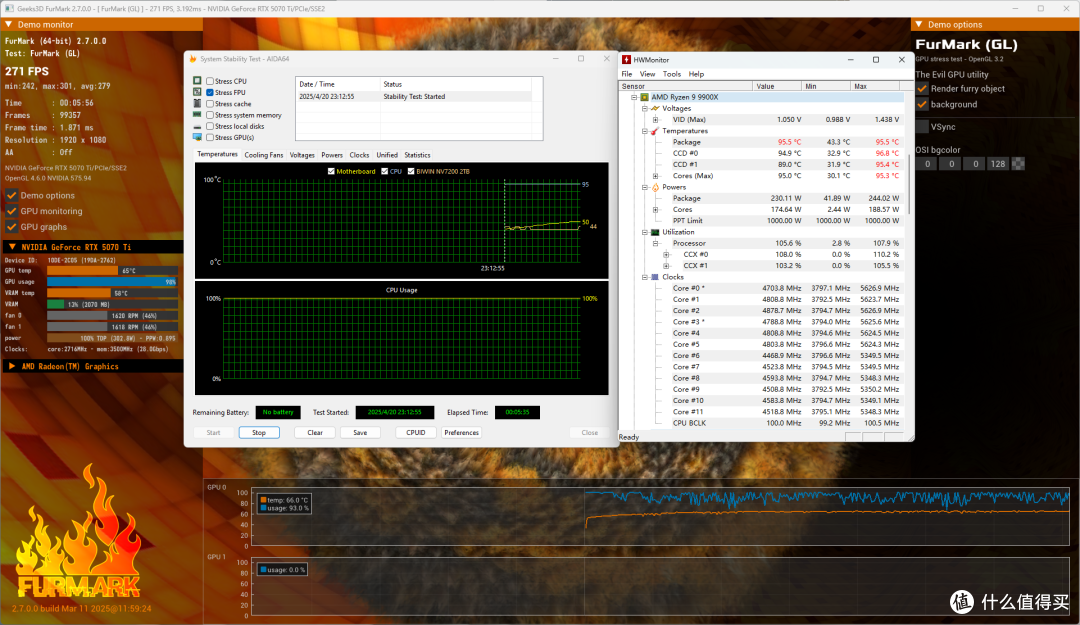Toggle the GPU graphs checkbox in FurMark

click(x=12, y=227)
